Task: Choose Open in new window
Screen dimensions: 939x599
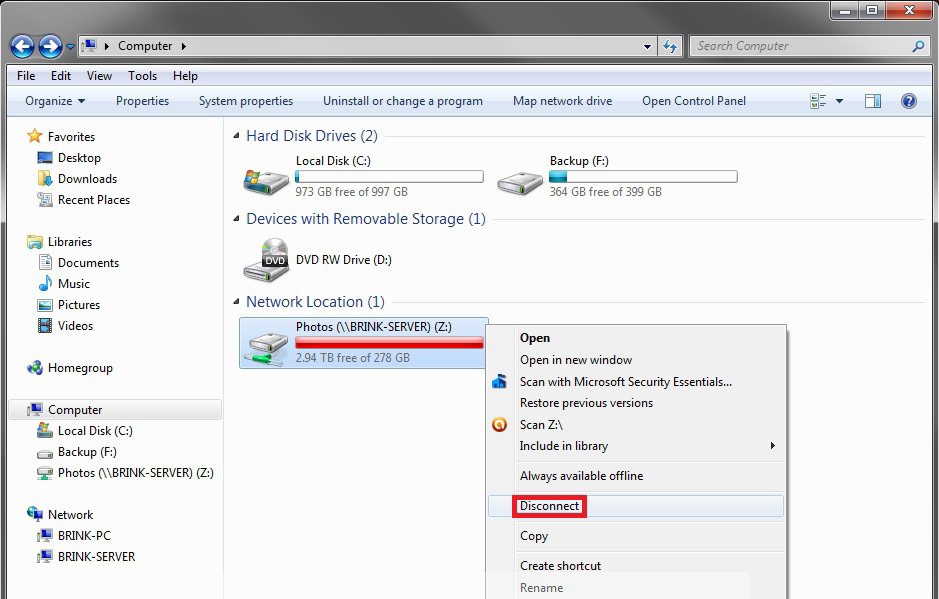Action: [x=636, y=360]
